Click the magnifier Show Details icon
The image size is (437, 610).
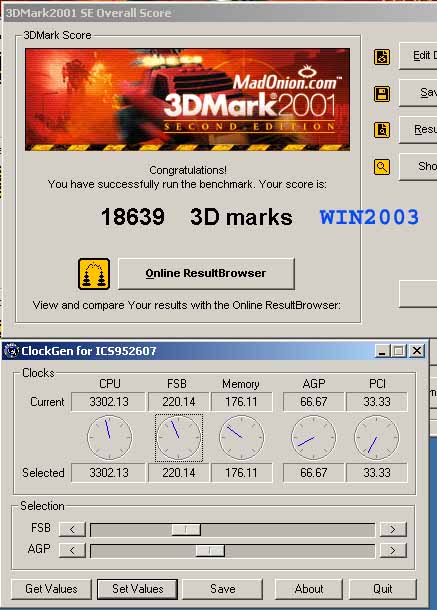click(382, 167)
